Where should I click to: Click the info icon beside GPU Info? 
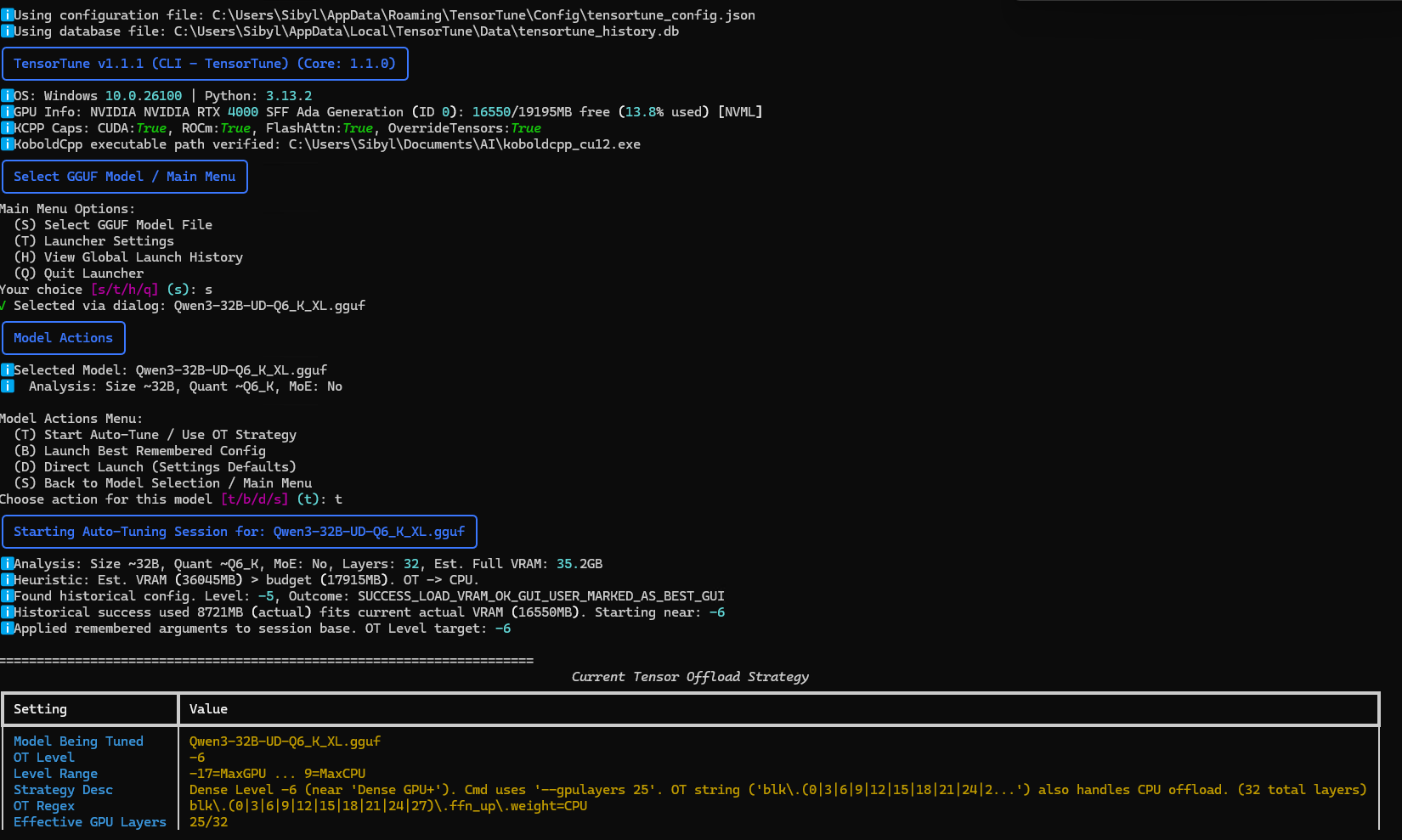click(7, 112)
